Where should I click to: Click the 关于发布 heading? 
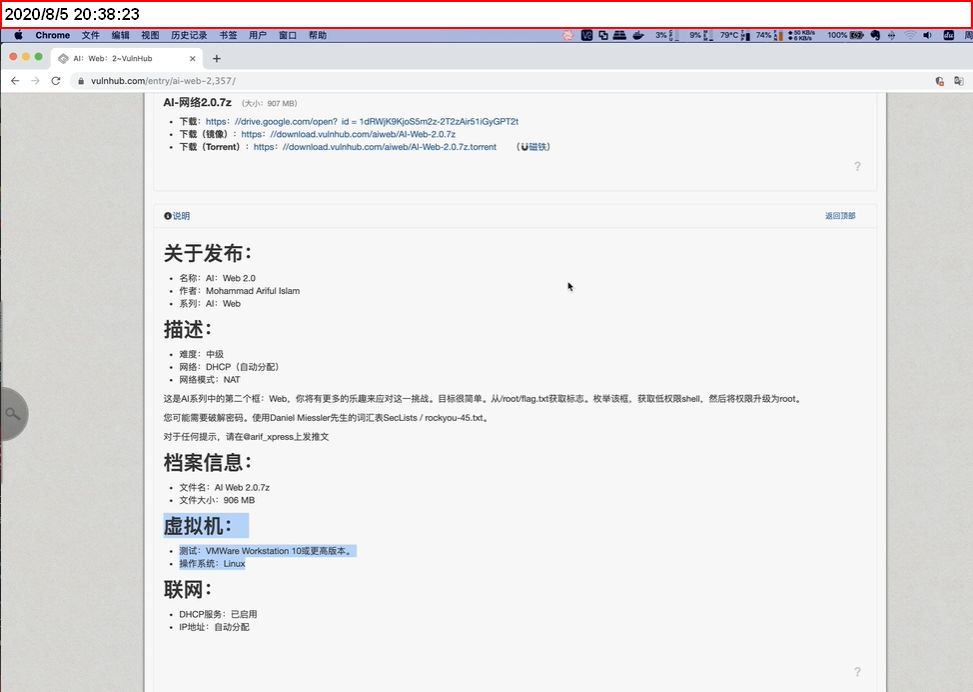click(x=208, y=253)
